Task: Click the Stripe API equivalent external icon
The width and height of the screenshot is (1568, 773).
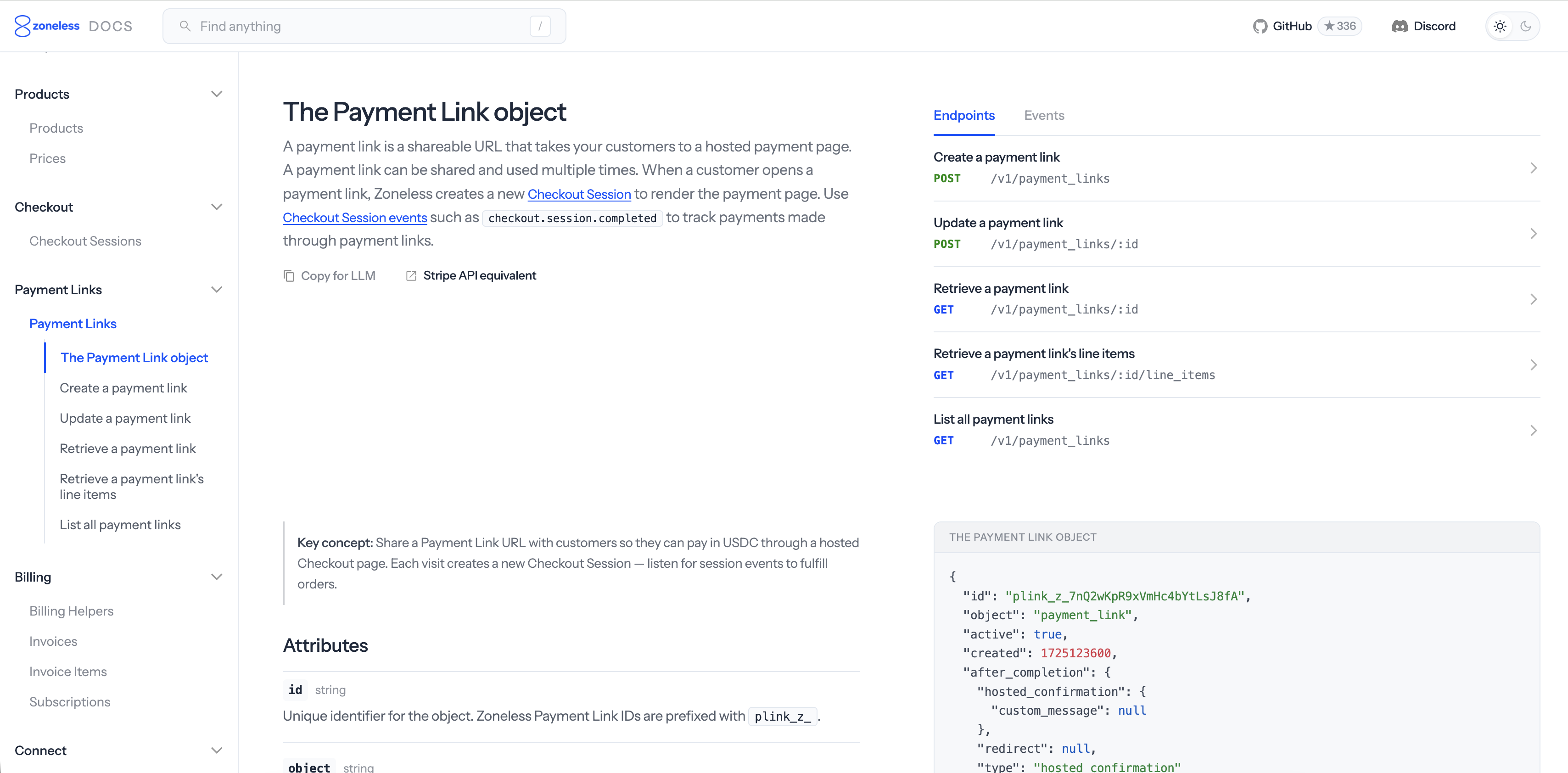Action: click(411, 276)
